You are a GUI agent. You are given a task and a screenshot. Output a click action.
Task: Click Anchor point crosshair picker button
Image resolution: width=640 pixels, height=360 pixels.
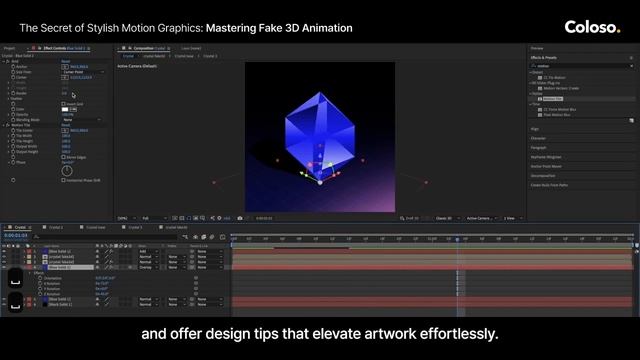point(65,67)
